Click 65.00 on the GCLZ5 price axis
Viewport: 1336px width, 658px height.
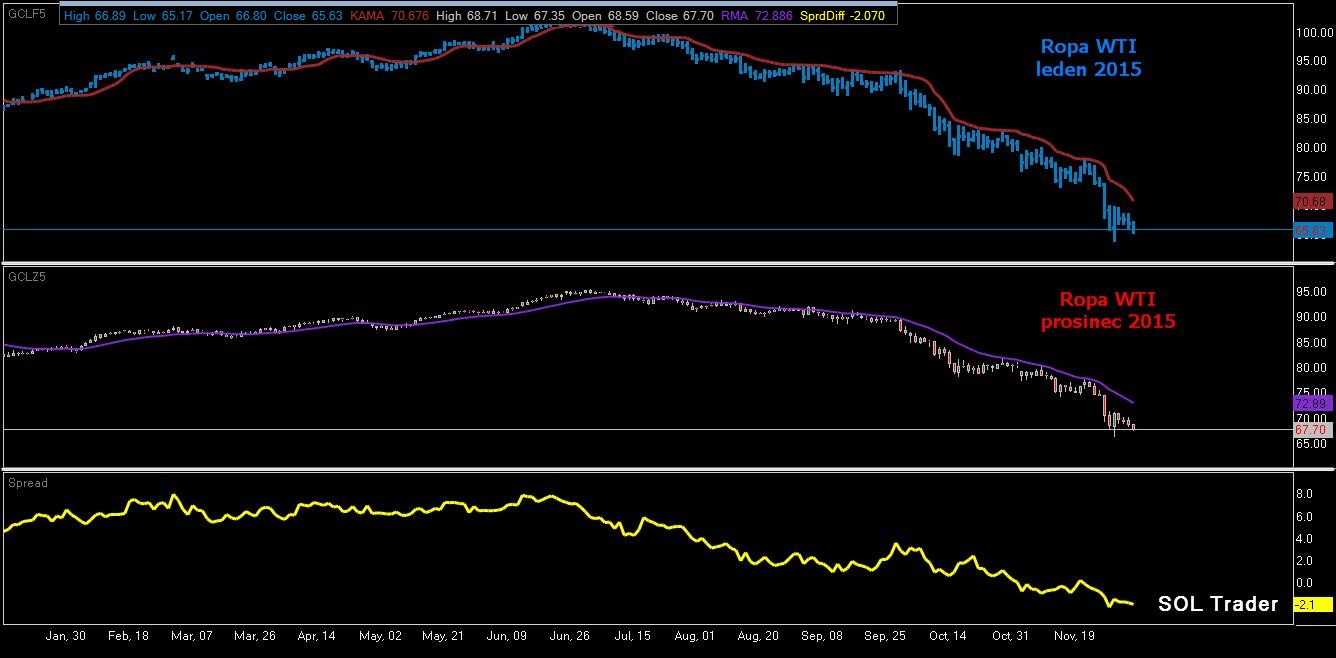coord(1312,442)
